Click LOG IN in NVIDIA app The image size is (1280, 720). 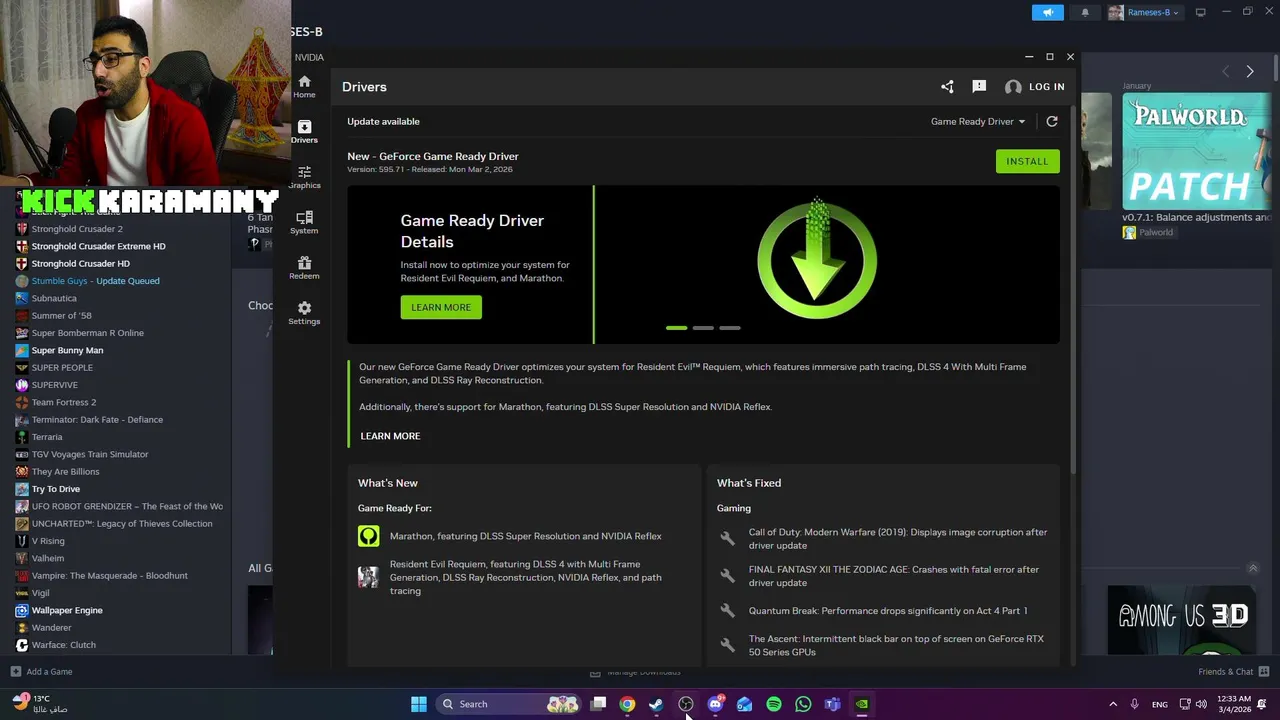pyautogui.click(x=1047, y=87)
